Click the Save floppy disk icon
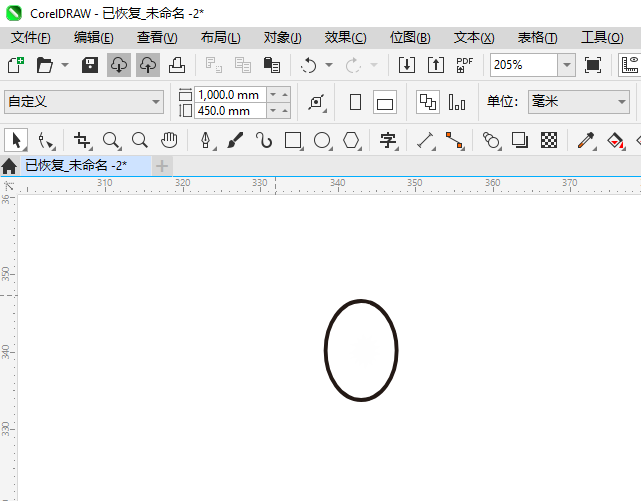Viewport: 641px width, 501px height. pyautogui.click(x=89, y=65)
